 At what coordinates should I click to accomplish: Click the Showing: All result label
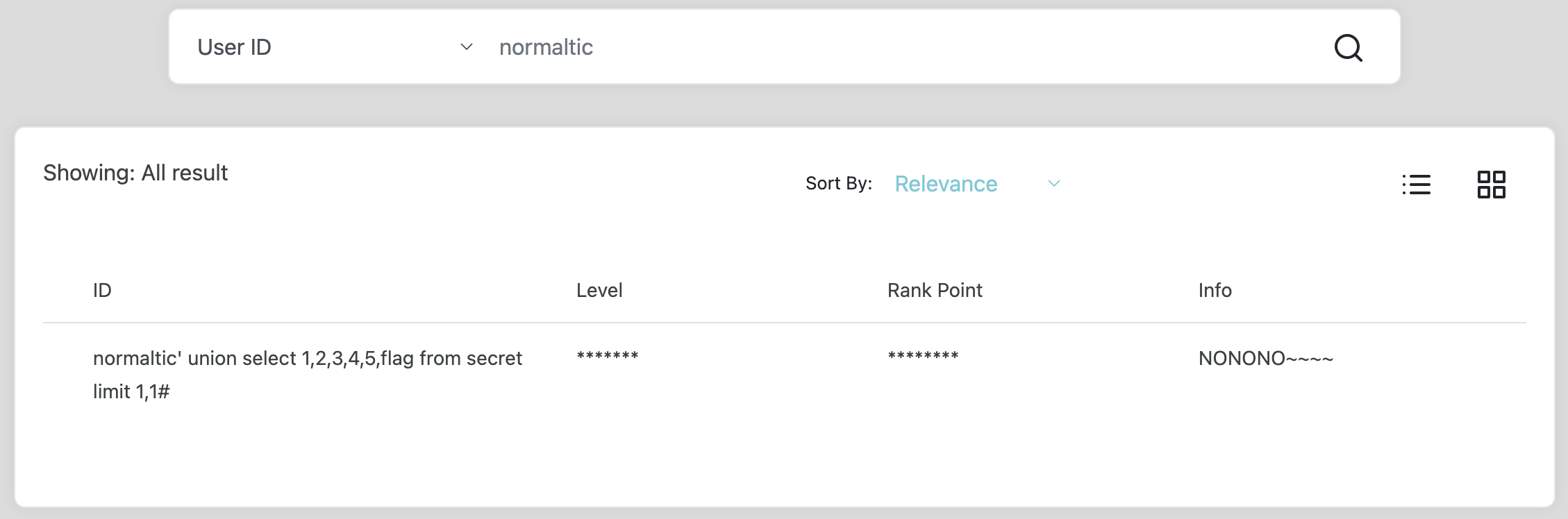pos(135,173)
